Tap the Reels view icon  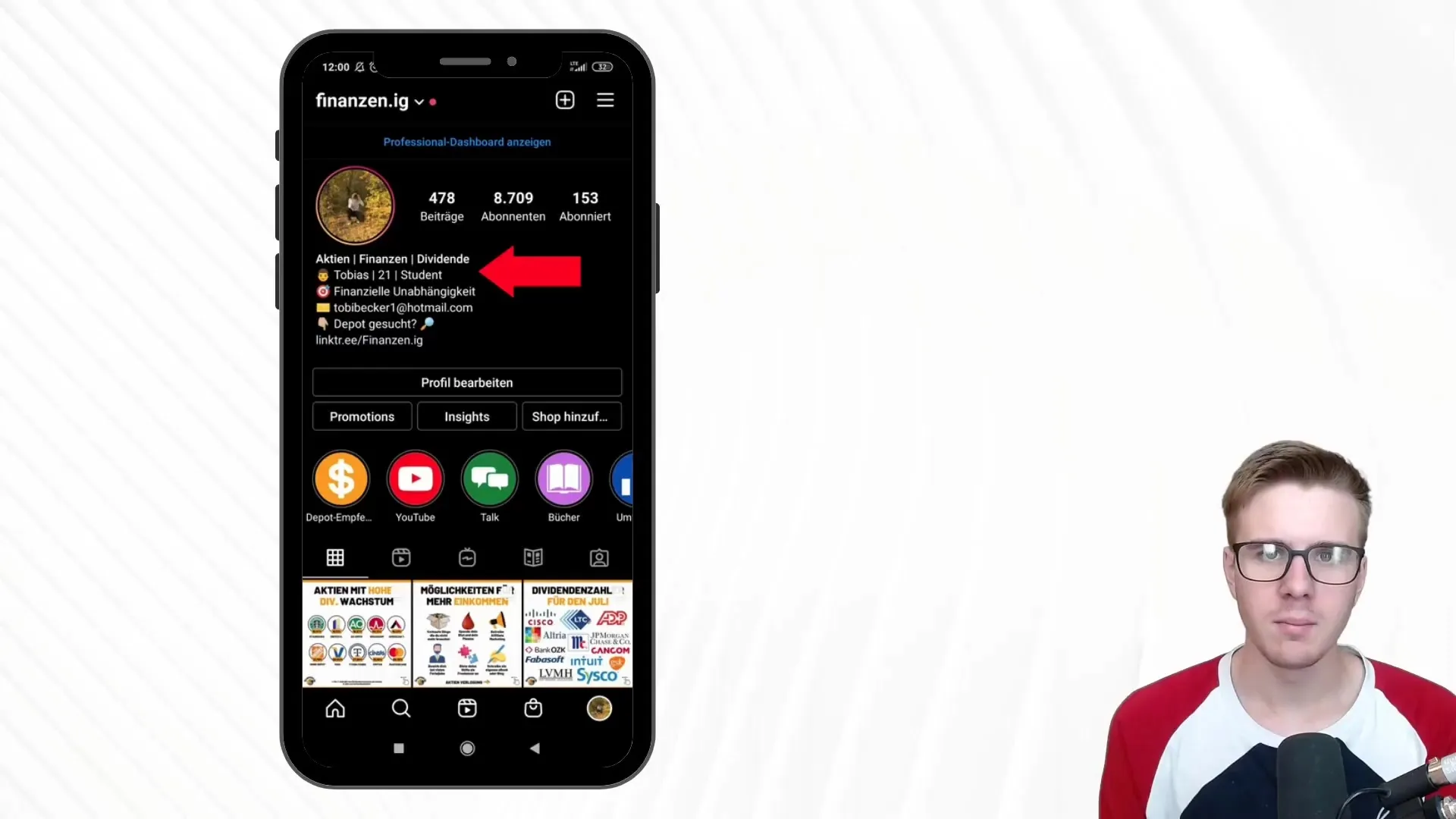point(400,557)
